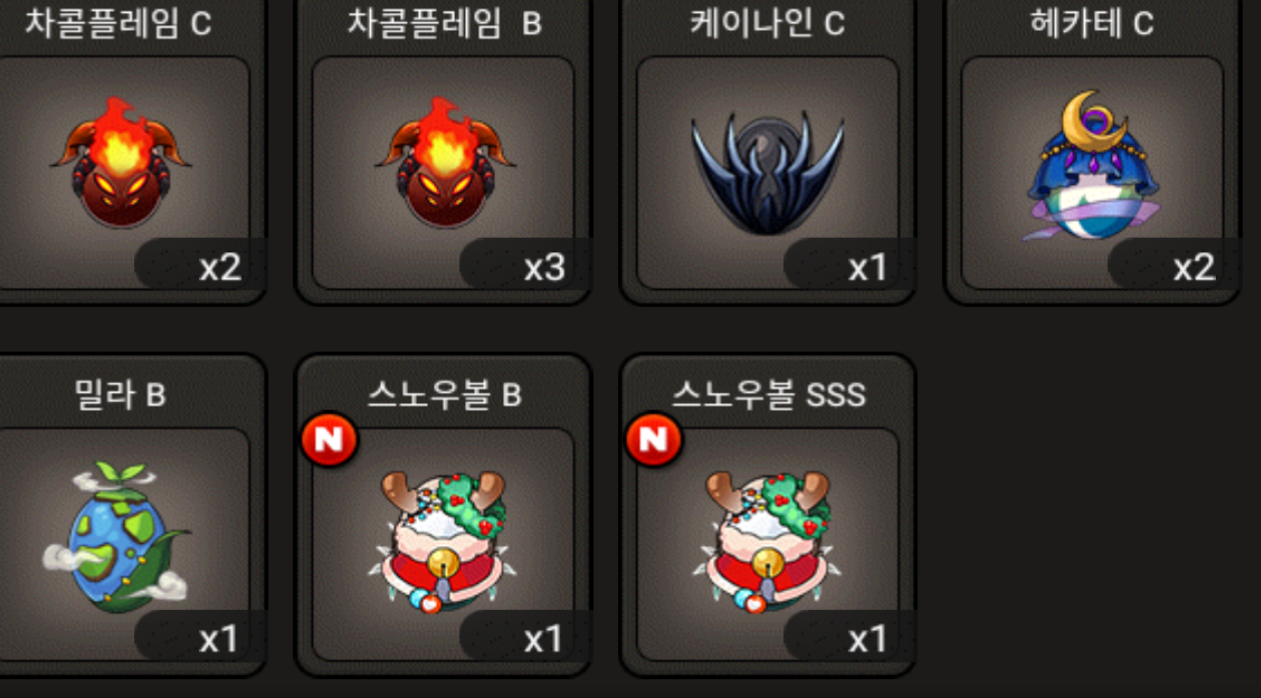This screenshot has width=1261, height=698.
Task: Select the 스노우볼 SSS reindeer egg icon
Action: [769, 540]
